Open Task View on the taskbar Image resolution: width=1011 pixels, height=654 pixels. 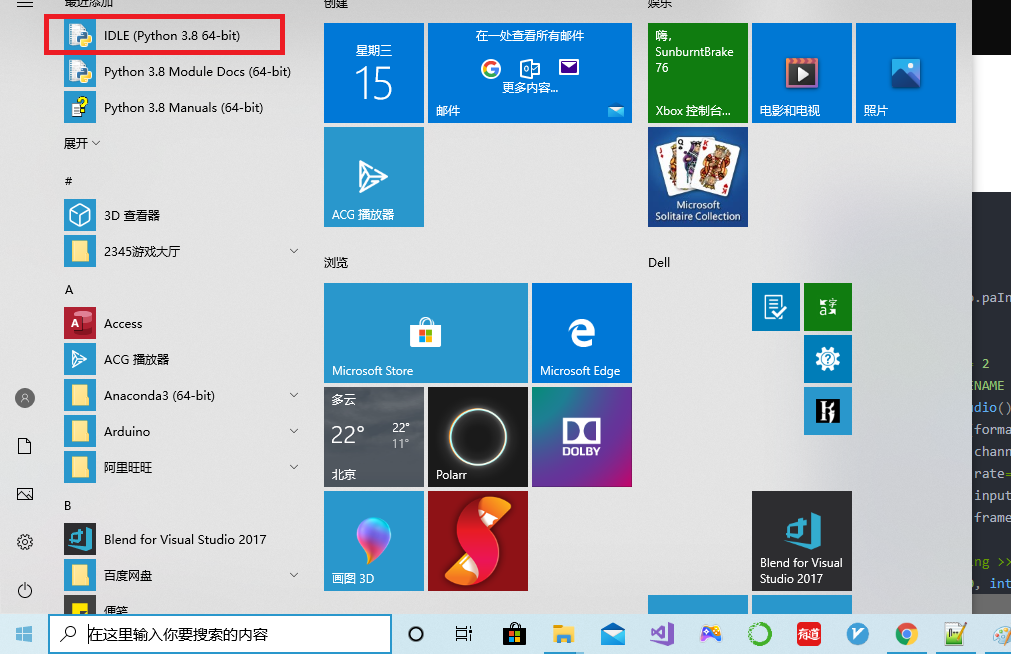coord(464,635)
